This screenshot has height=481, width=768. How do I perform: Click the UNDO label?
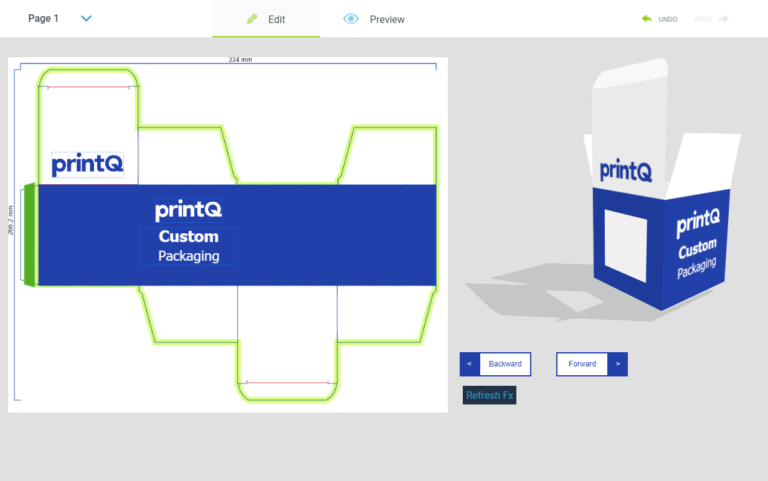pyautogui.click(x=668, y=20)
